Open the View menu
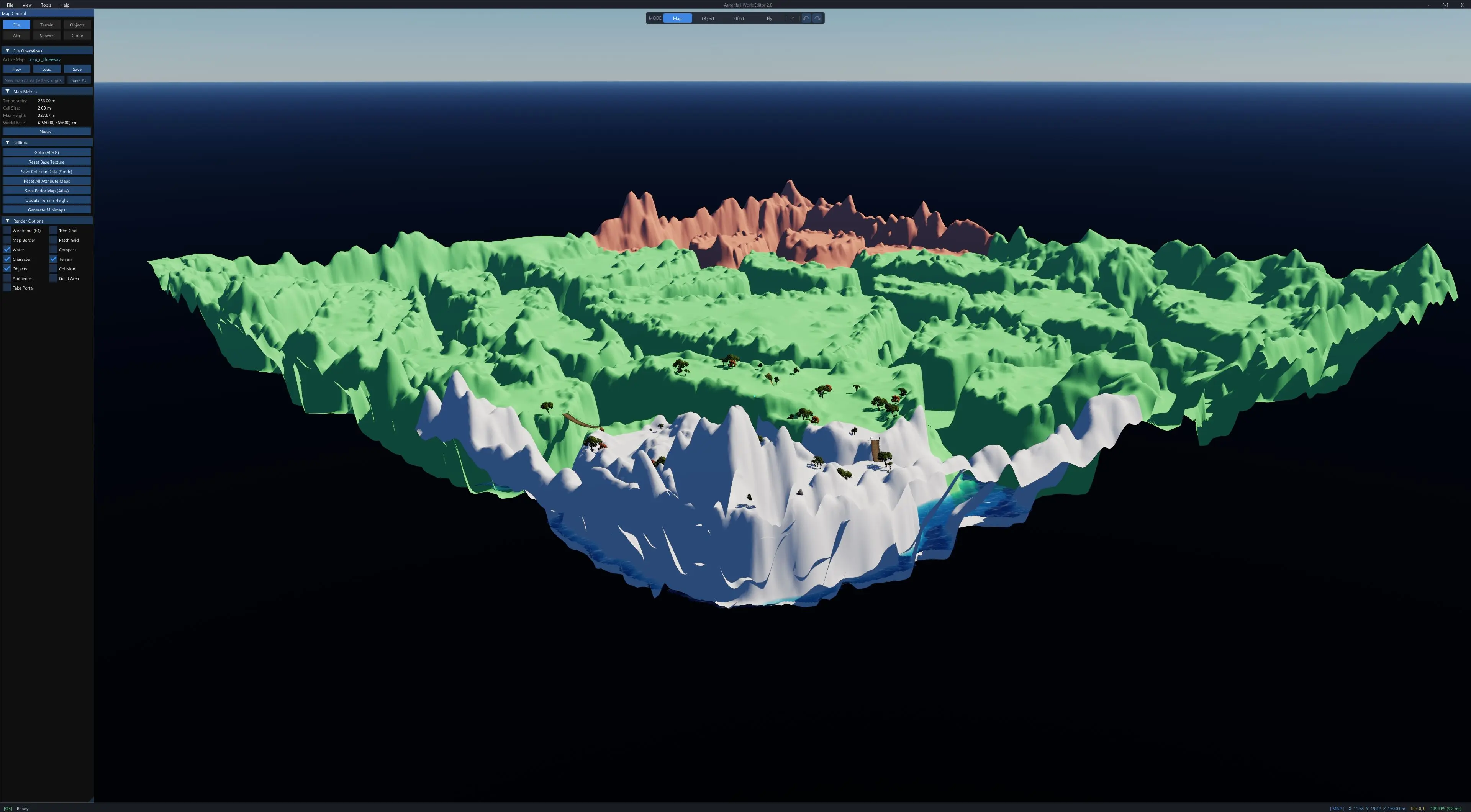 pos(27,5)
